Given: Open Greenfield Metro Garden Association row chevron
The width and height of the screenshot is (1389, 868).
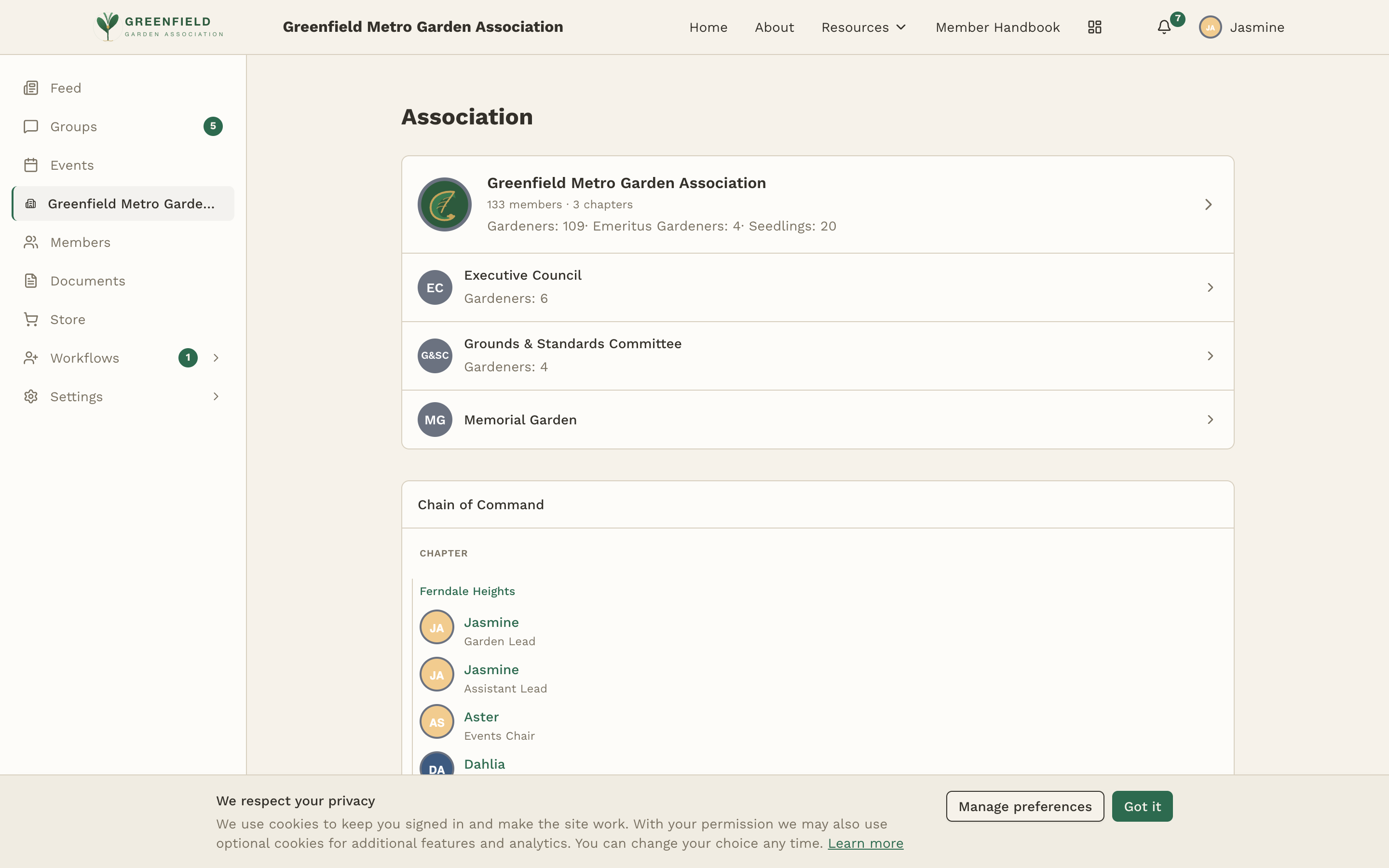Looking at the screenshot, I should 1208,204.
